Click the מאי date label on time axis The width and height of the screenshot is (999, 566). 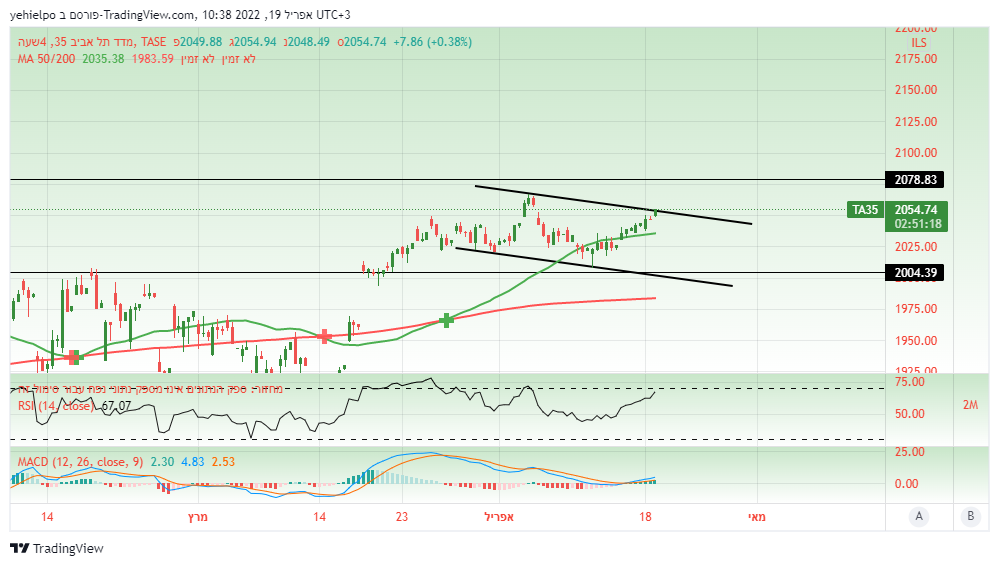pyautogui.click(x=757, y=516)
